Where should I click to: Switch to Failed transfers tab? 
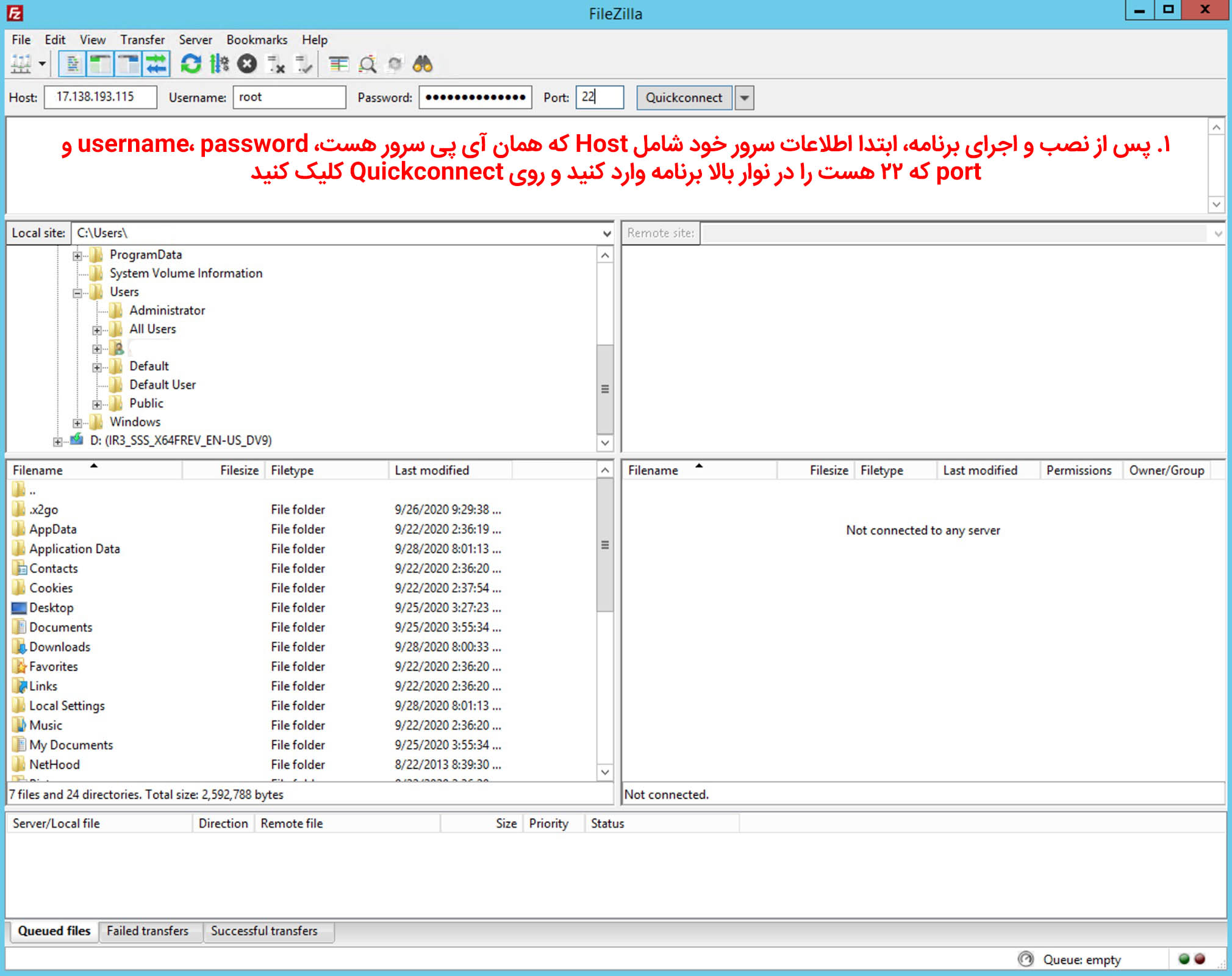(x=148, y=931)
